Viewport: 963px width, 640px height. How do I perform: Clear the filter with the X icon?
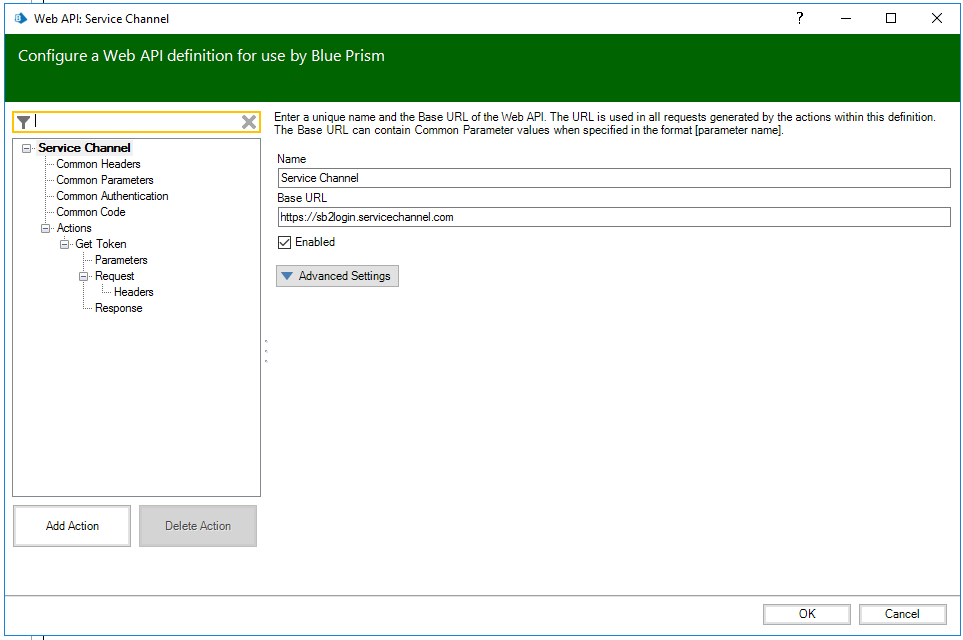[249, 122]
